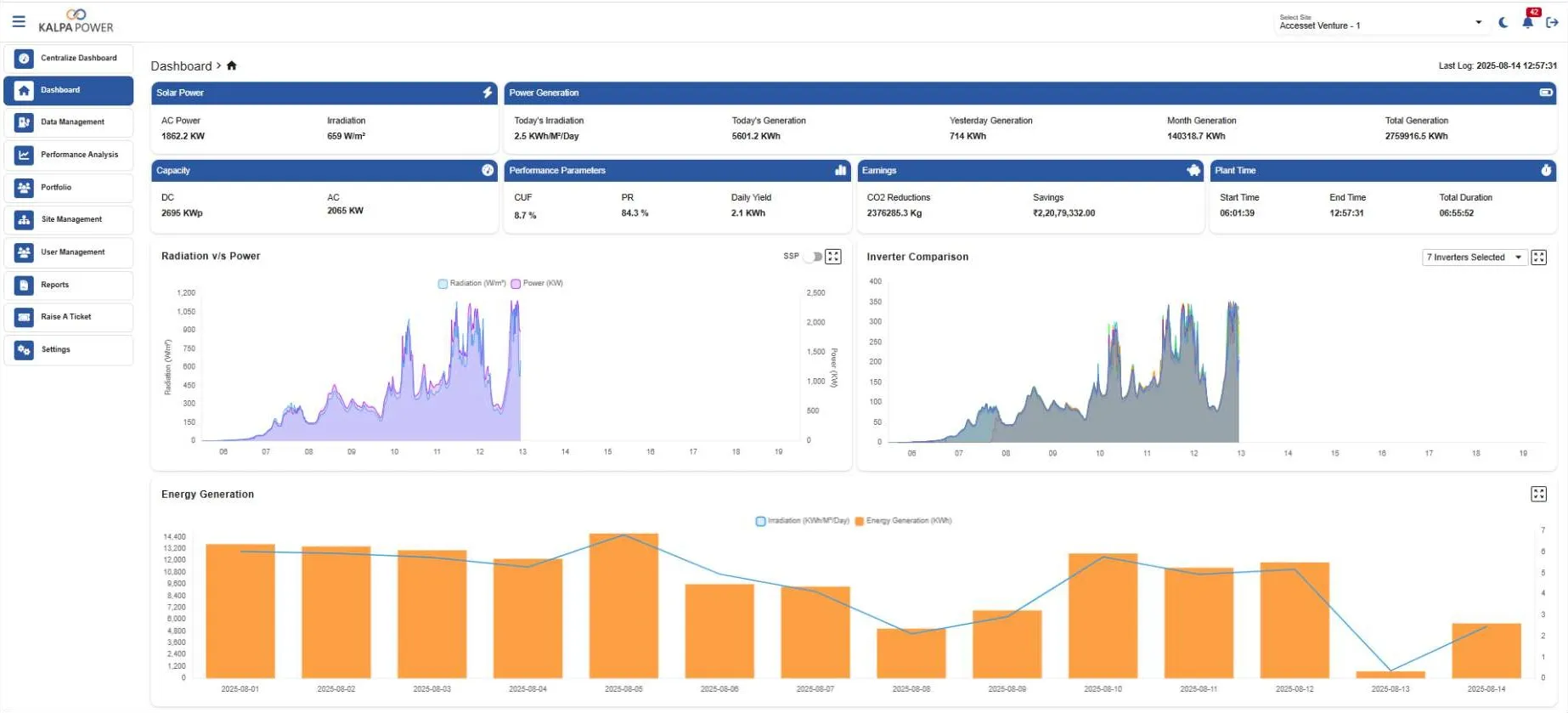Viewport: 1568px width, 713px height.
Task: Click the Irradiation value 659 W/m²
Action: [x=346, y=136]
